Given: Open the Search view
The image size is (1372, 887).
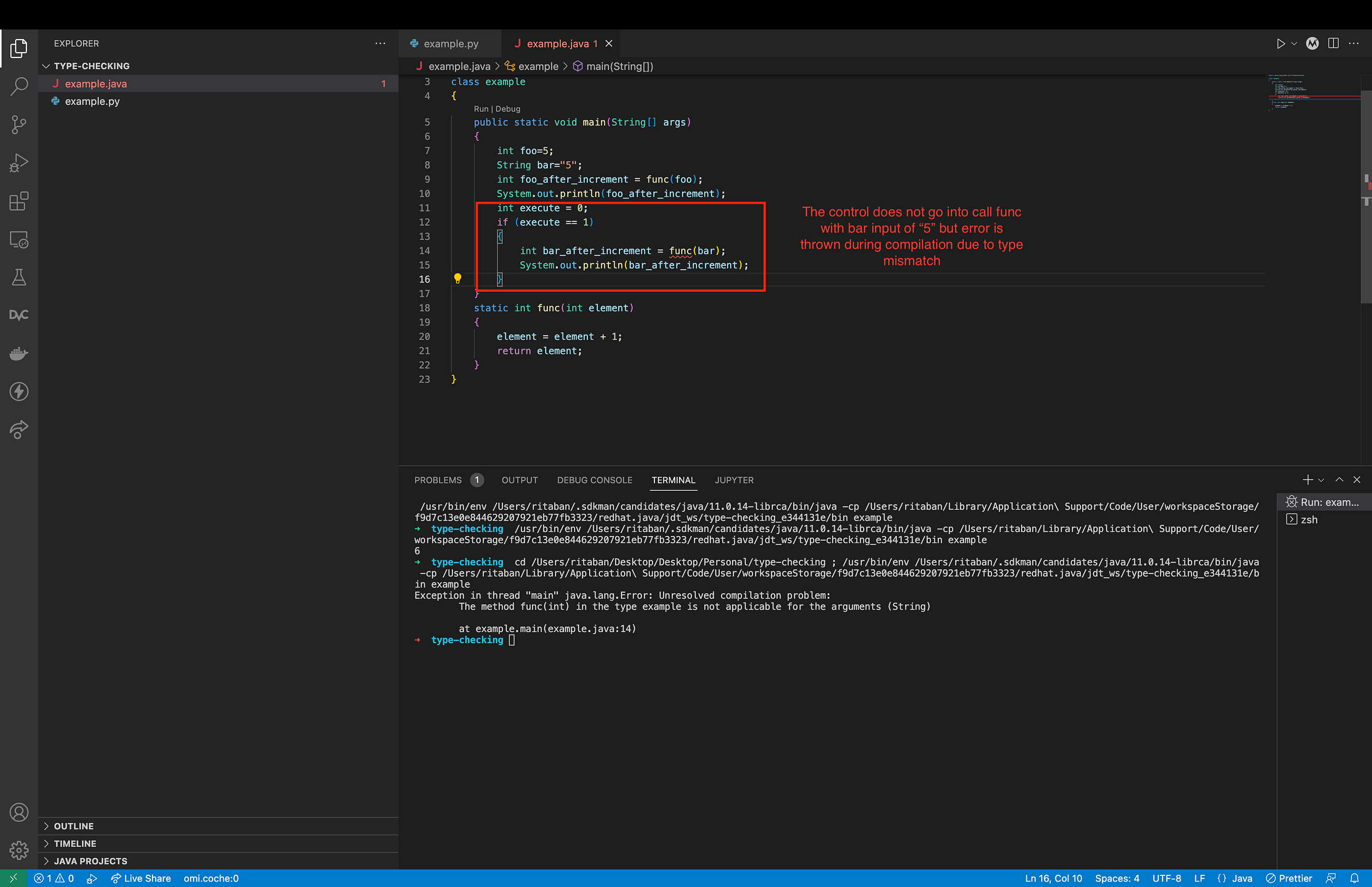Looking at the screenshot, I should [x=18, y=87].
